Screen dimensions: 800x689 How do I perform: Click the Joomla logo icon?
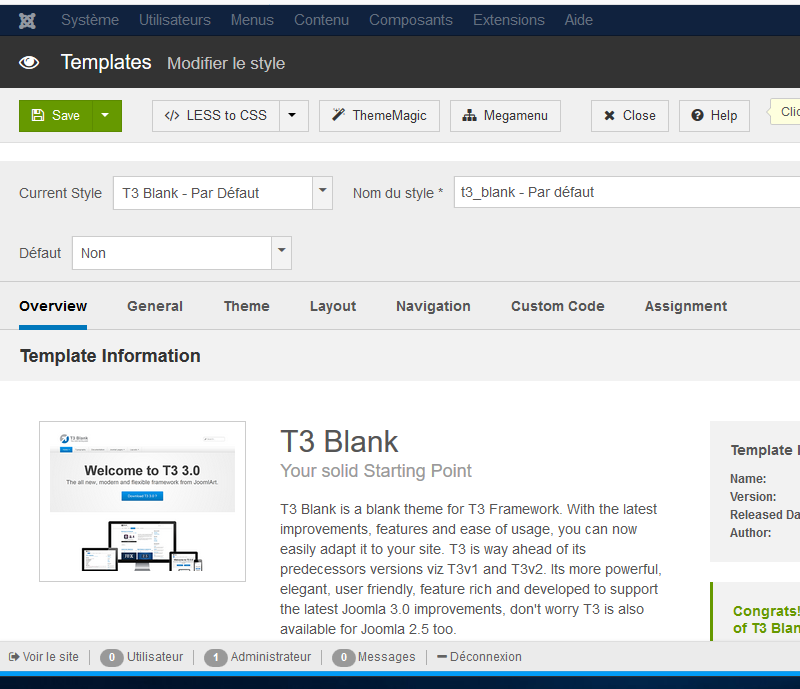coord(29,20)
